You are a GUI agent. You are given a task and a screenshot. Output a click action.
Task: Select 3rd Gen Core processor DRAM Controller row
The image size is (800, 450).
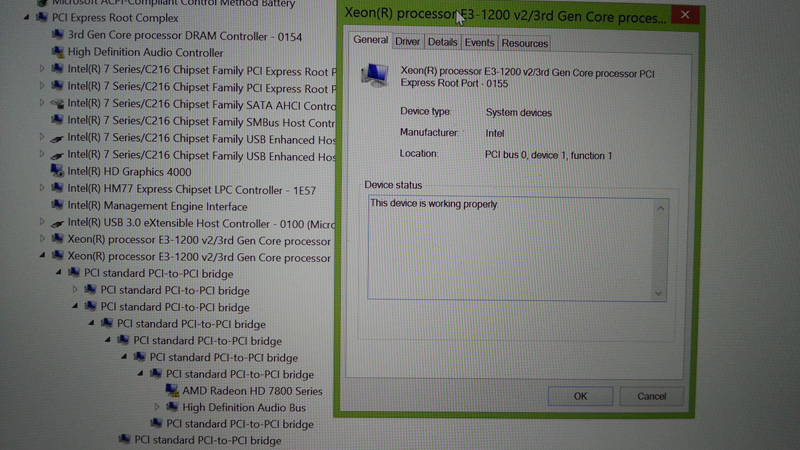185,36
